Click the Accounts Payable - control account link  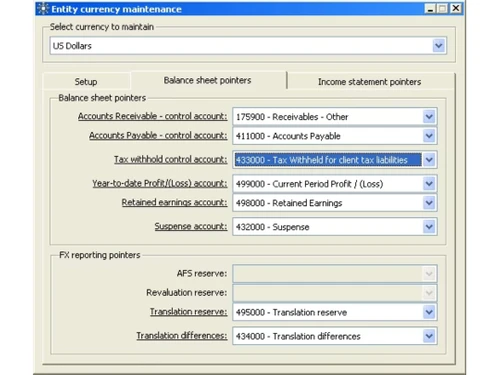(158, 136)
